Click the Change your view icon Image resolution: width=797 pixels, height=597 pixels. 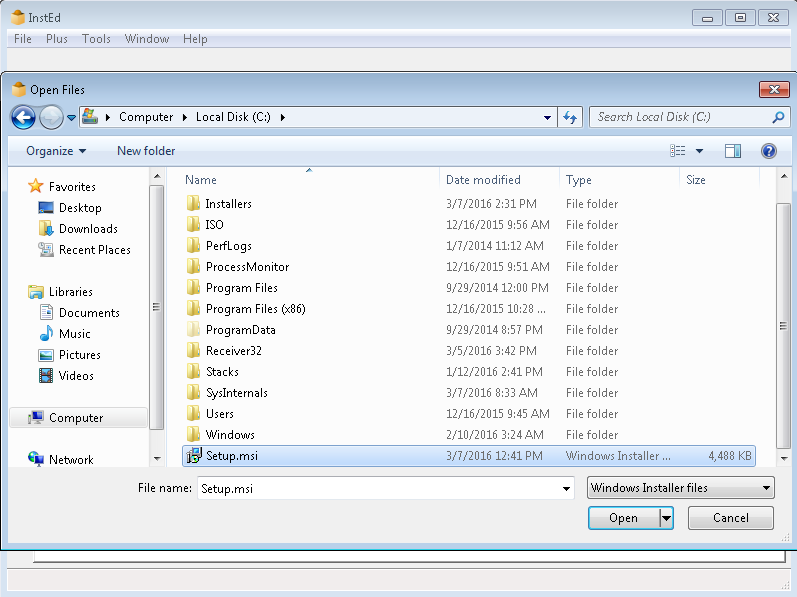coord(678,151)
